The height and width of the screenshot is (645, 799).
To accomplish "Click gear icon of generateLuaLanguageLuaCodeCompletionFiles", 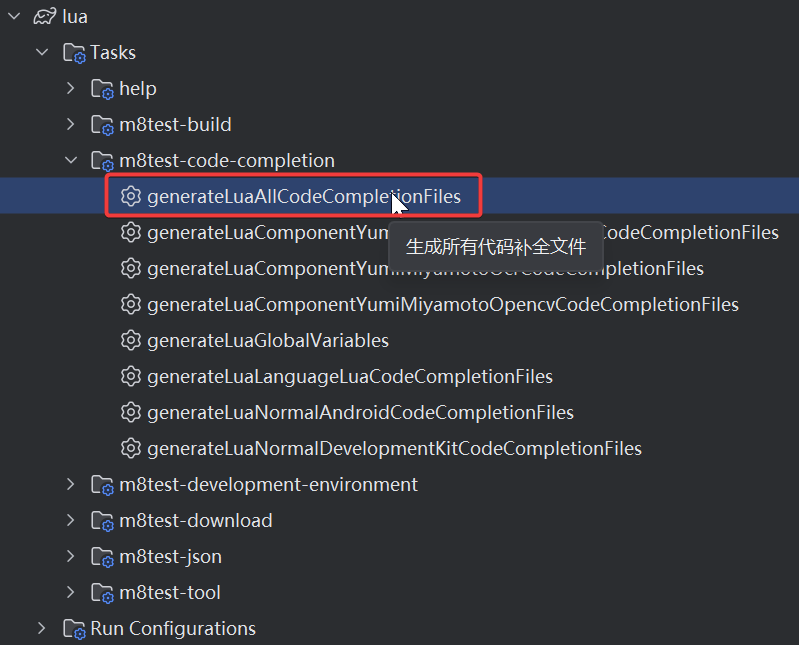I will (130, 377).
